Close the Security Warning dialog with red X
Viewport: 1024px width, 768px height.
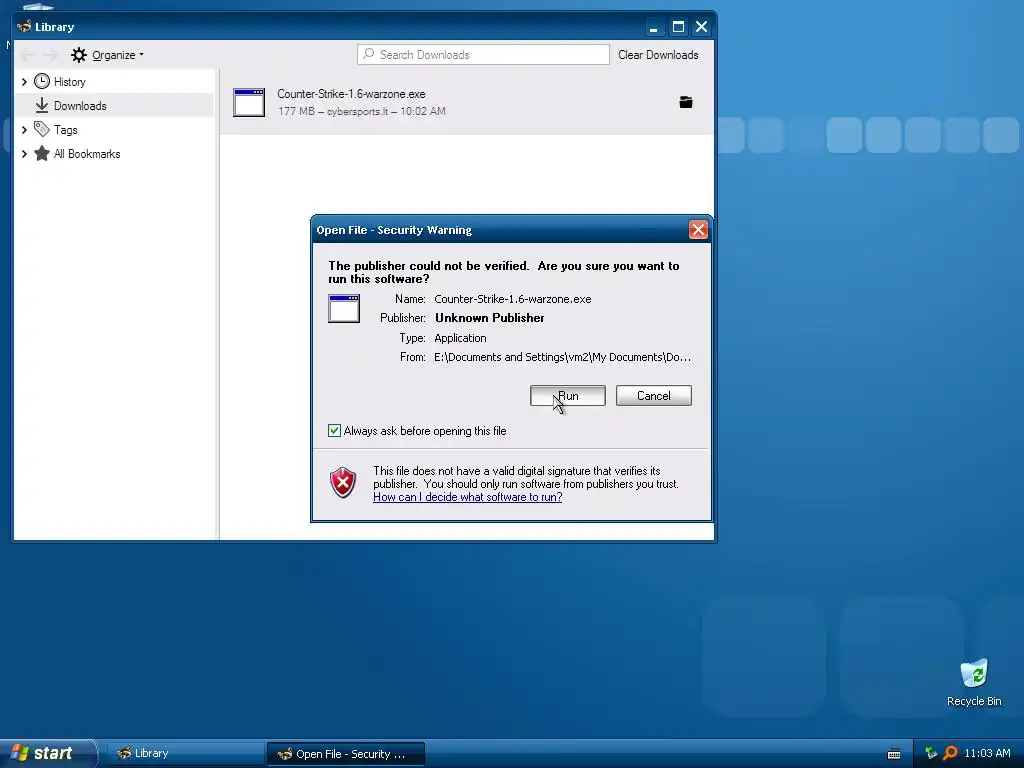click(x=698, y=230)
